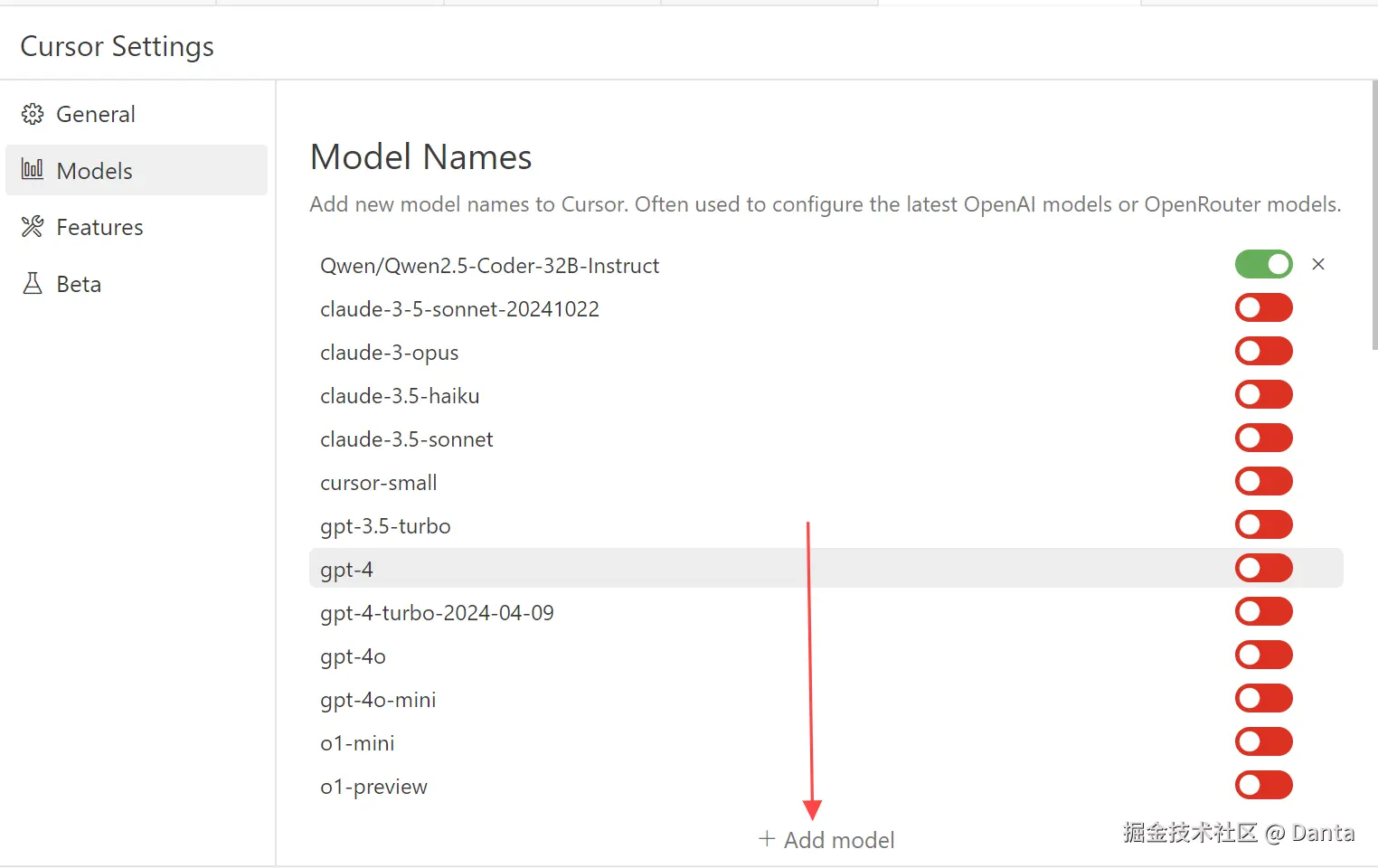The image size is (1378, 868).
Task: Switch on the o1-preview toggle
Action: tap(1263, 785)
